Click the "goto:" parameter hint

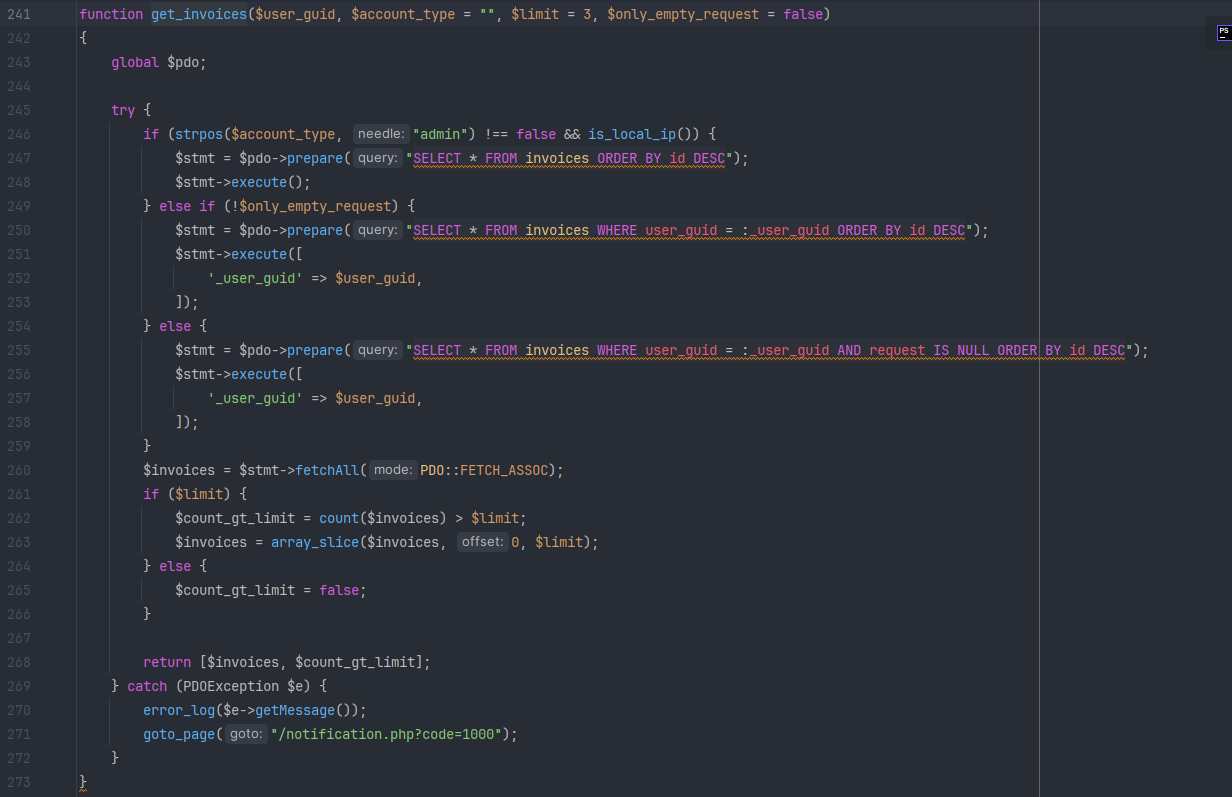245,734
